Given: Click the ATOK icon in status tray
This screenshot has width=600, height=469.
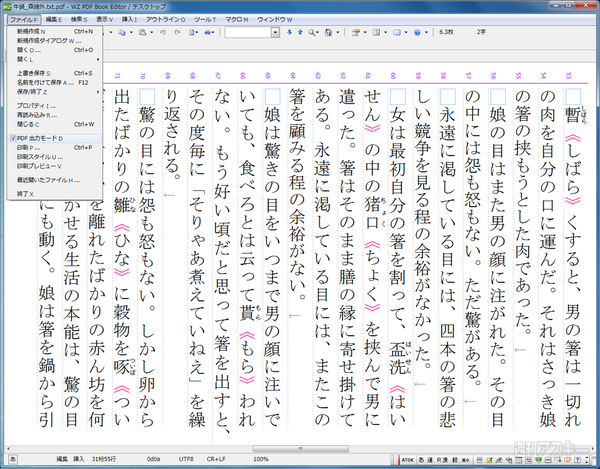Looking at the screenshot, I should tap(408, 460).
